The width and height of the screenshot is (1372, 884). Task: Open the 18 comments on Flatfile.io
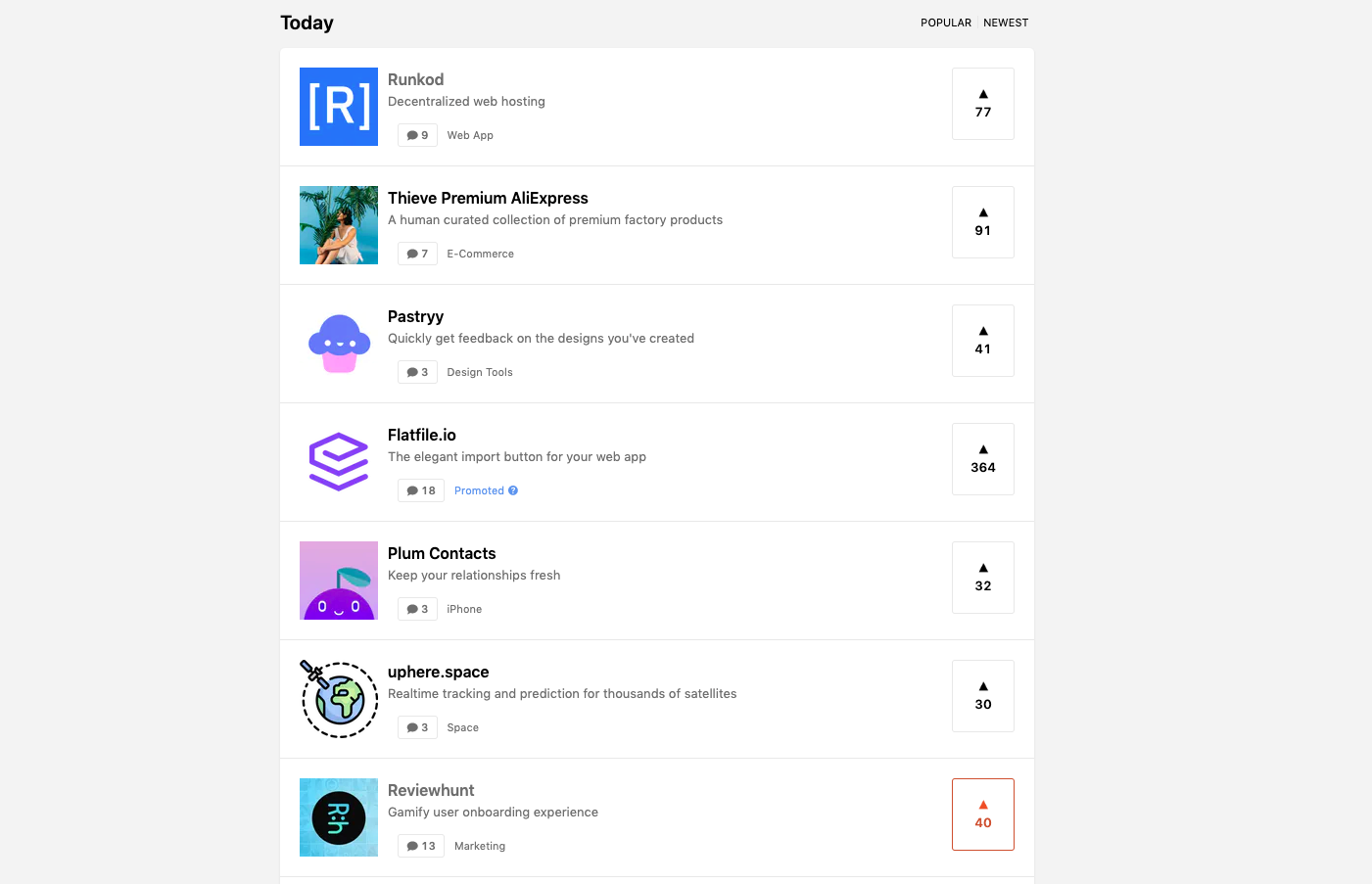point(421,490)
